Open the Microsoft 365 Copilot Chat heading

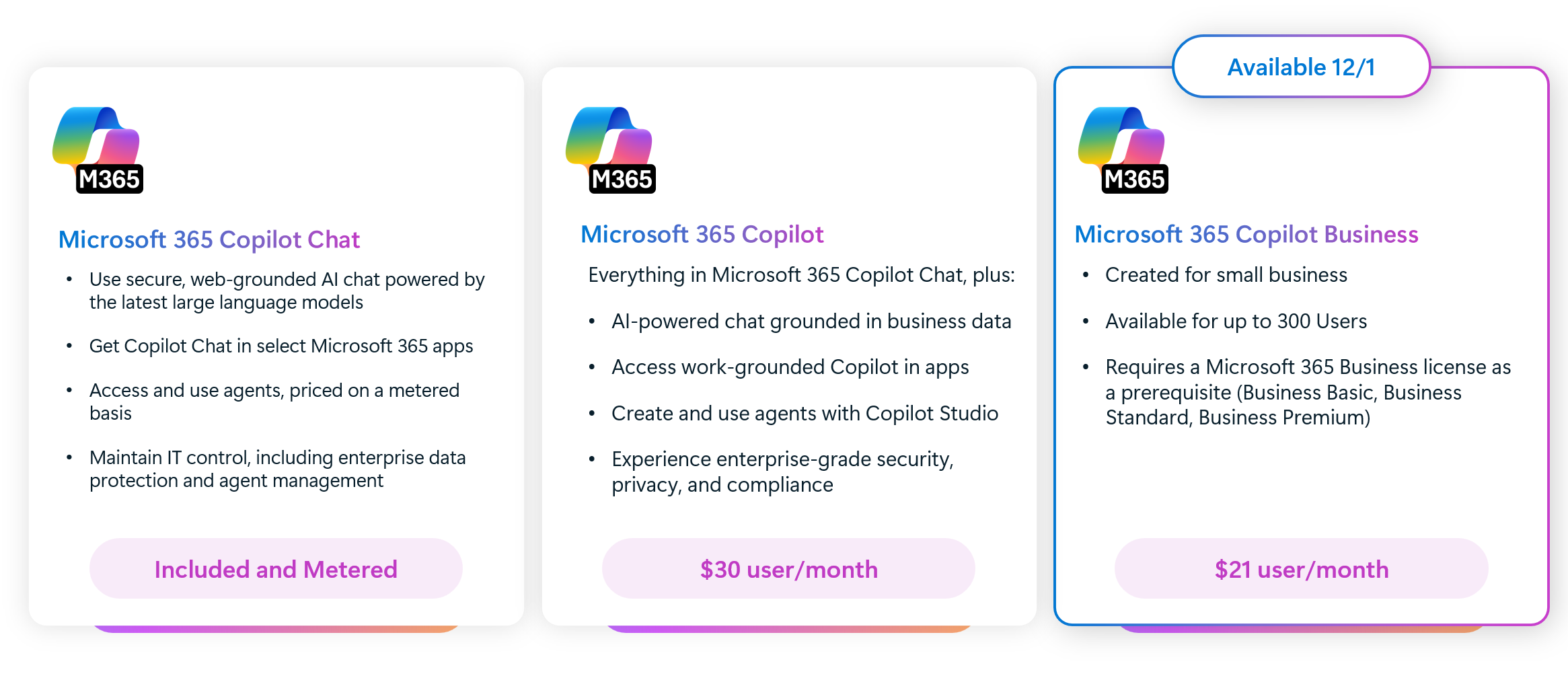(209, 239)
